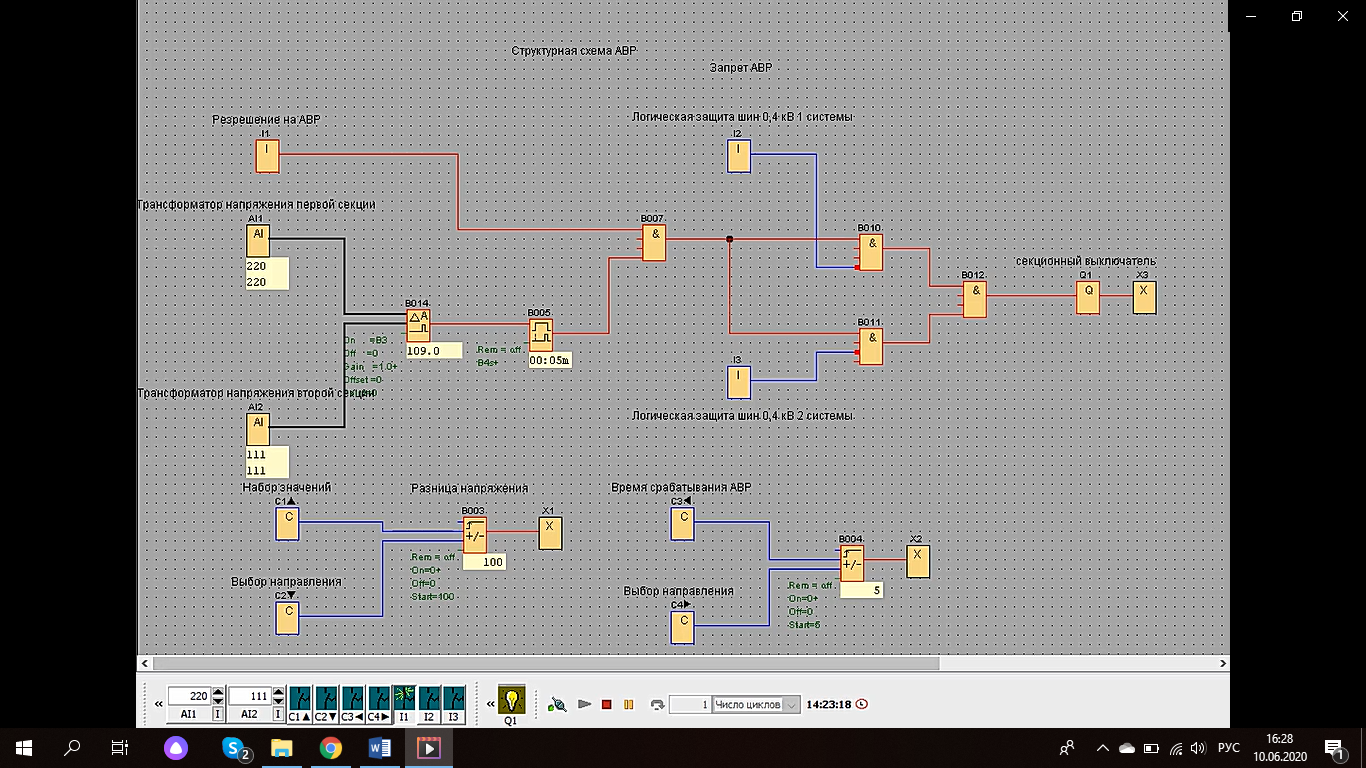Click the AI2 value field showing 111

click(x=250, y=696)
